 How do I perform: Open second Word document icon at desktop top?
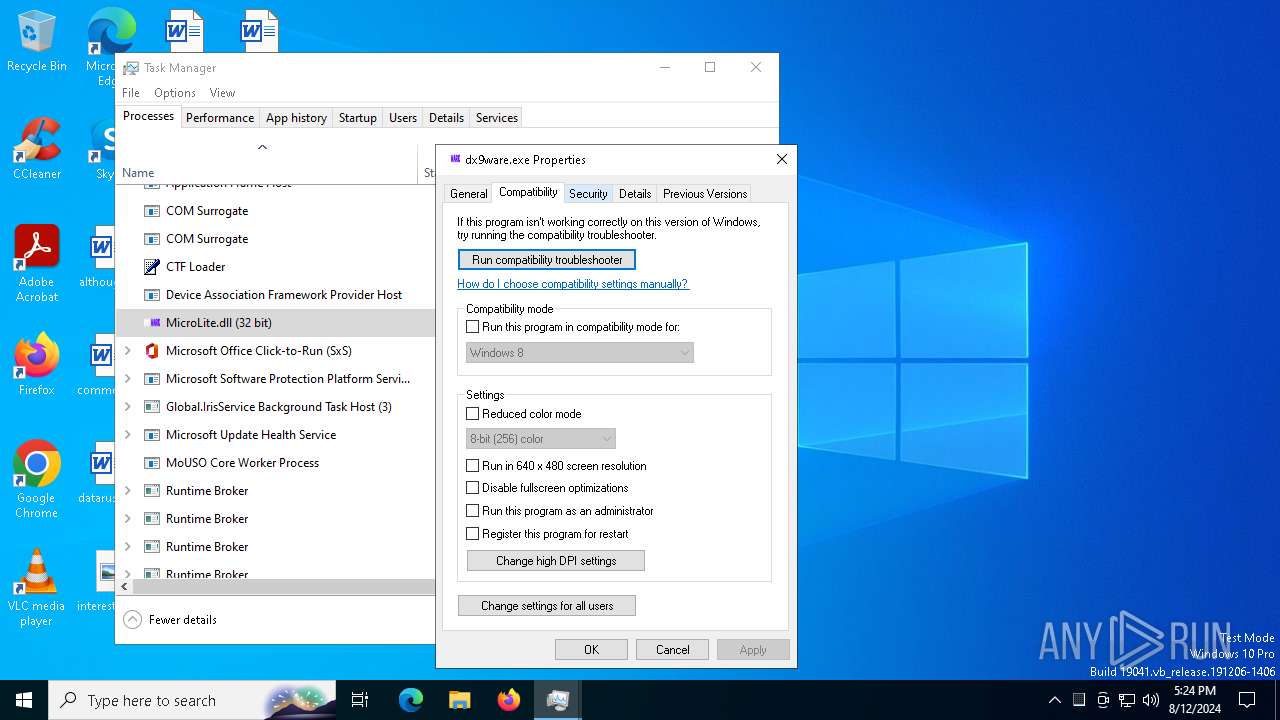pos(258,31)
